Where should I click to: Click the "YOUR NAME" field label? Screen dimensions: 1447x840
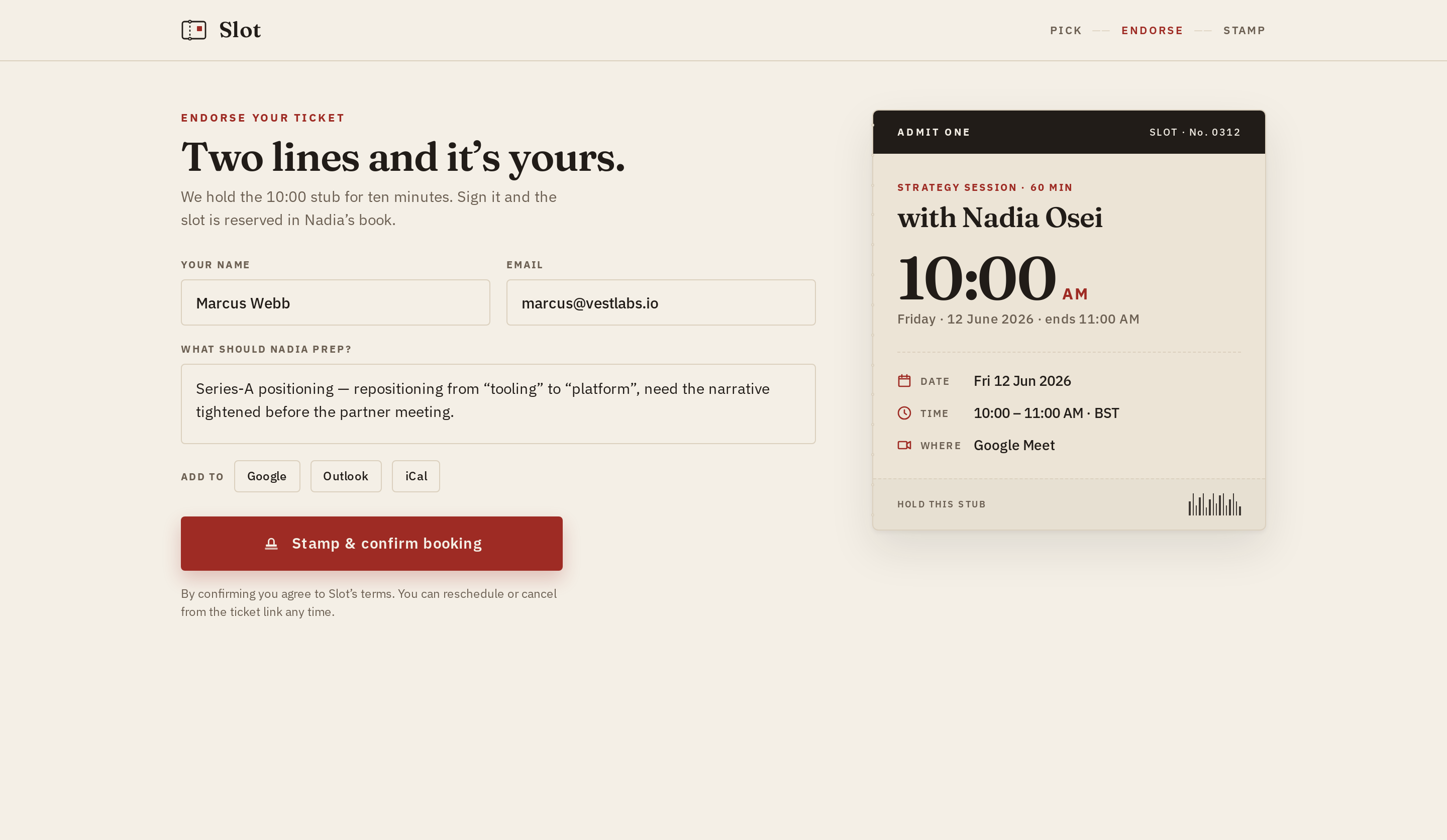[x=216, y=265]
